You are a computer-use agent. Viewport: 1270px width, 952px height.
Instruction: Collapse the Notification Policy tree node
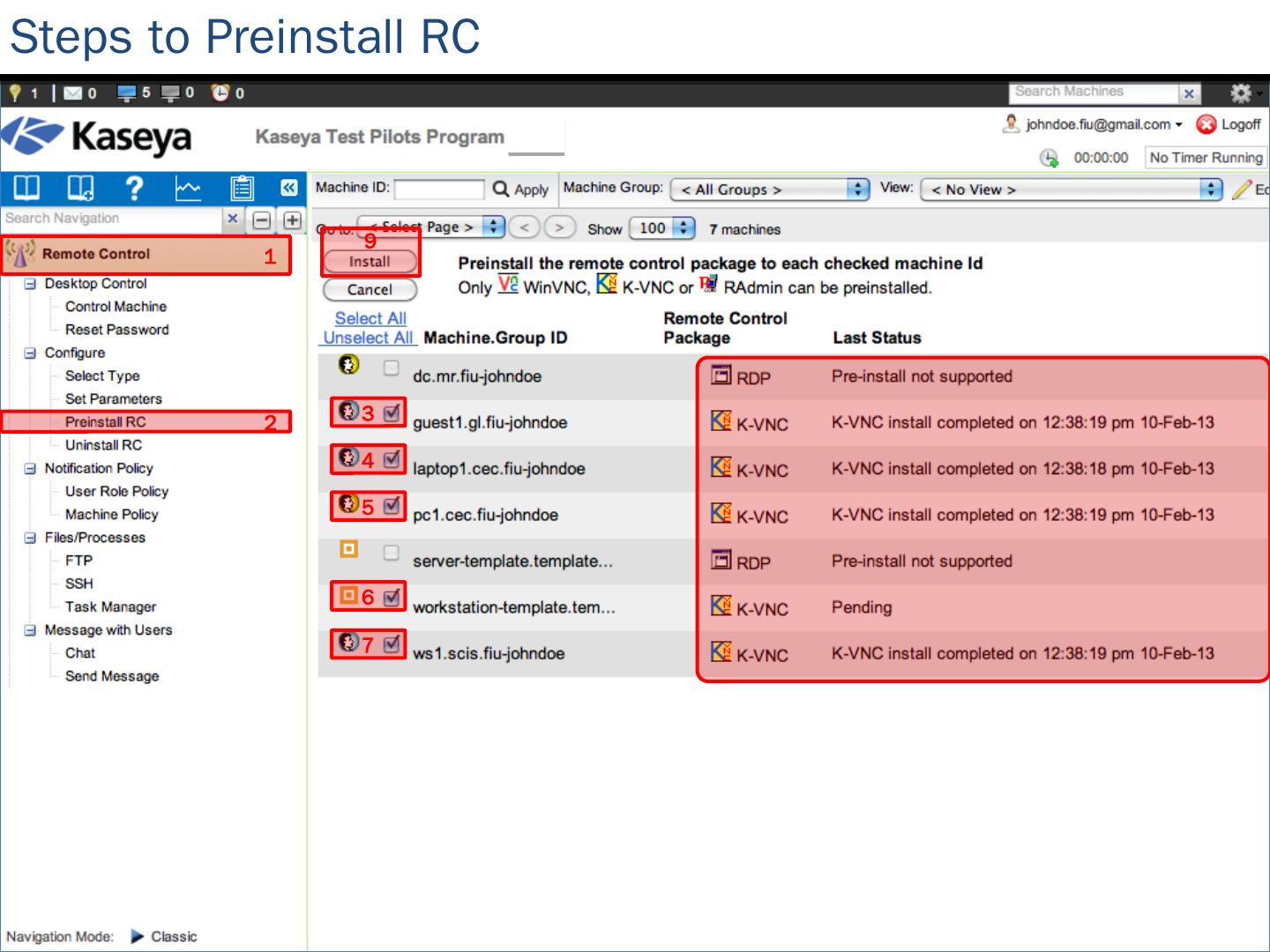pyautogui.click(x=30, y=468)
